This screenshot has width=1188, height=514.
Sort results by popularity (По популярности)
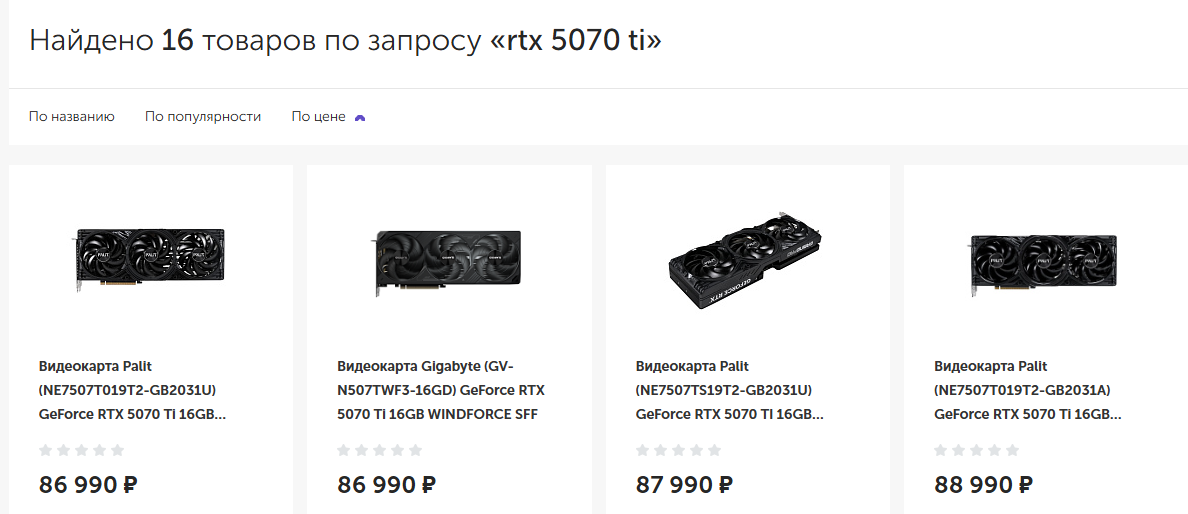pyautogui.click(x=203, y=117)
